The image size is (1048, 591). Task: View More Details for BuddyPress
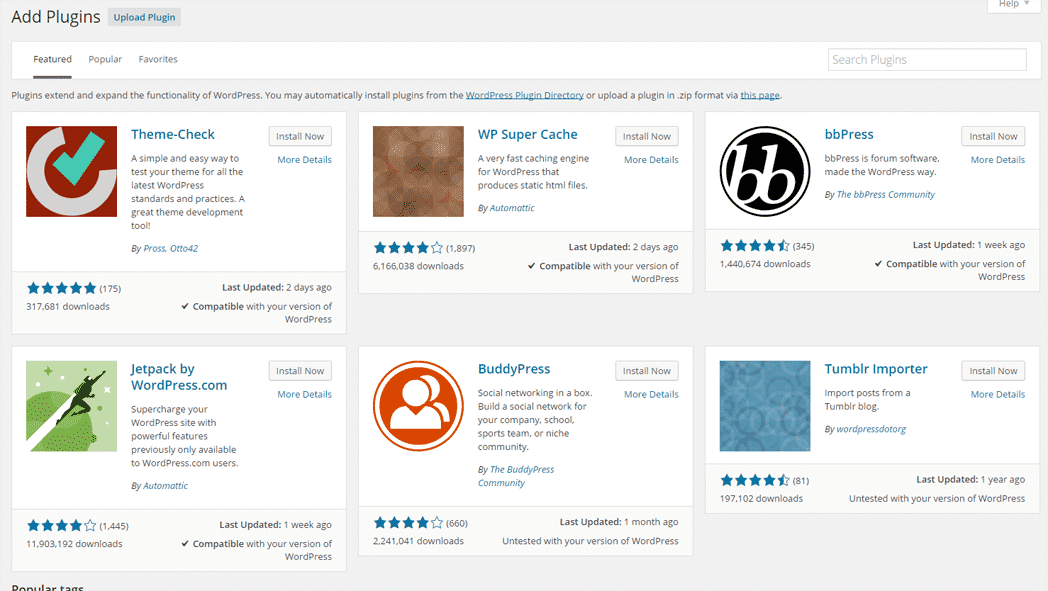coord(651,394)
